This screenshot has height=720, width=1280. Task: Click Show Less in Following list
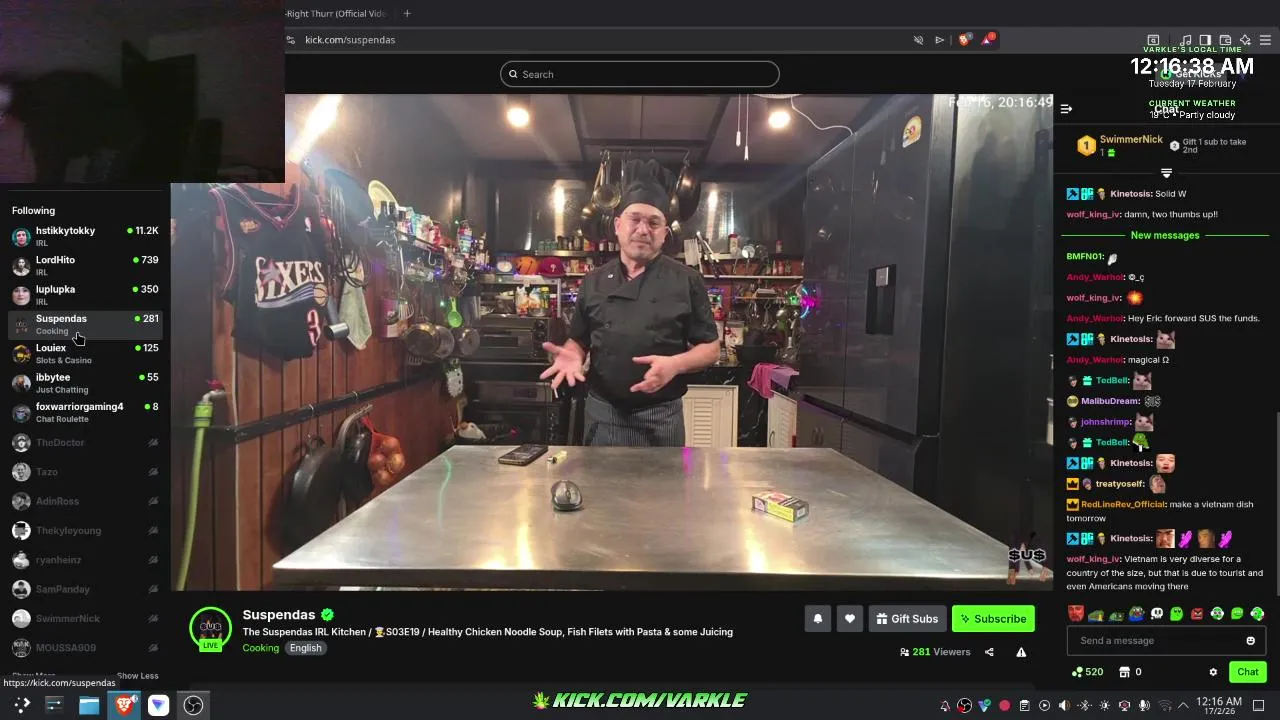[x=137, y=676]
